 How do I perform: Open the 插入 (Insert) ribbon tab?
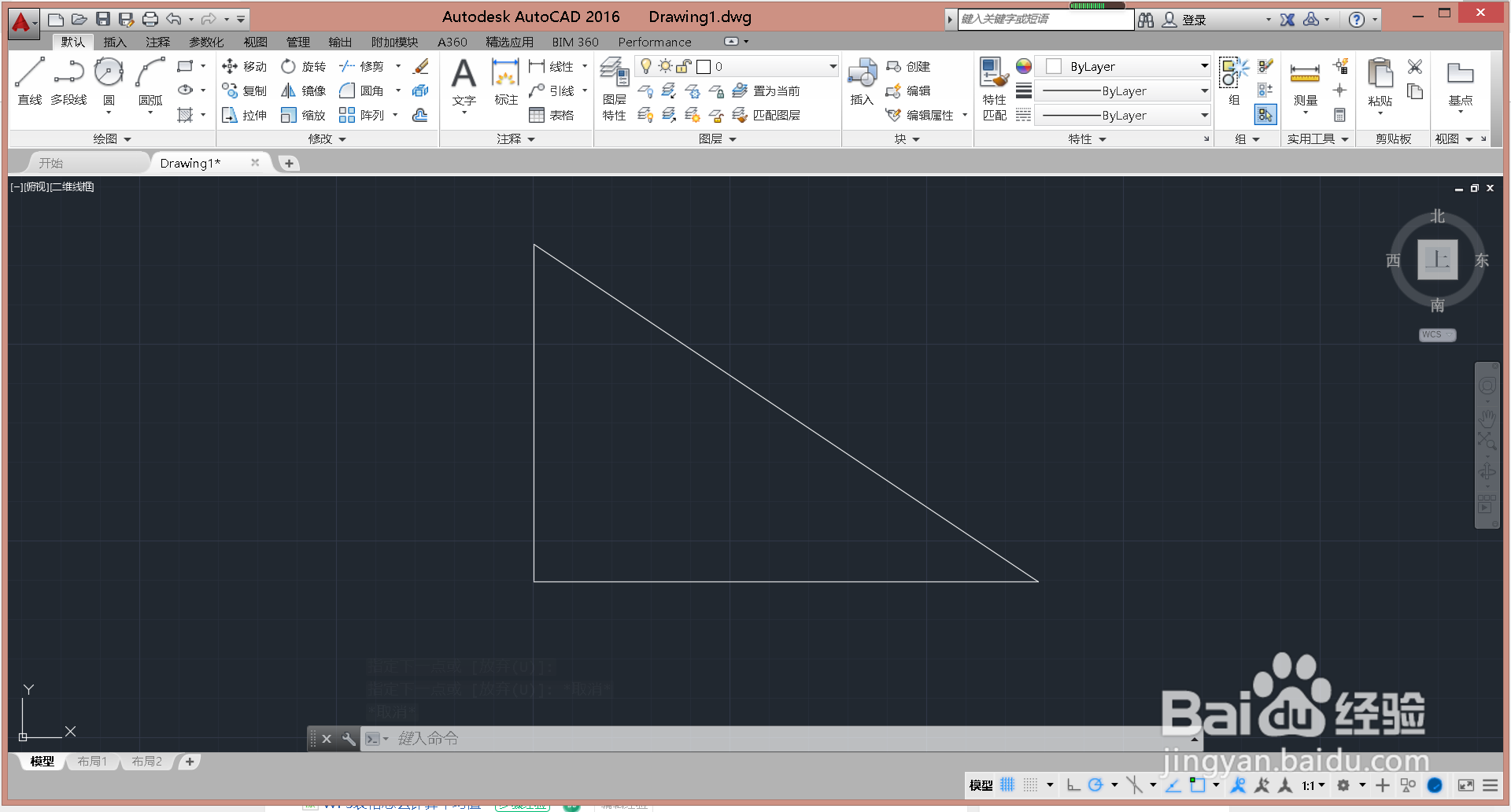point(115,42)
